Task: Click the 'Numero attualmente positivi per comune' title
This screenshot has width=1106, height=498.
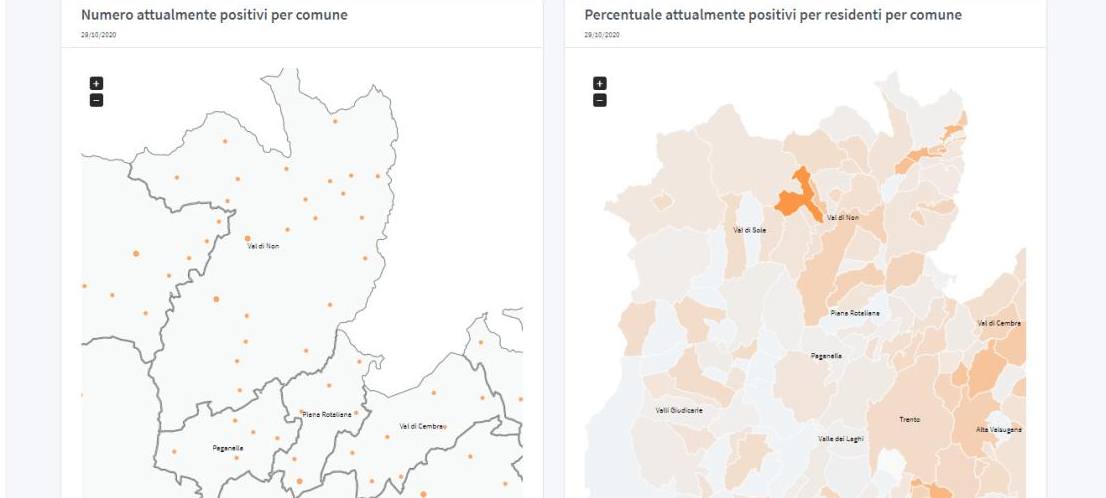Action: coord(214,16)
